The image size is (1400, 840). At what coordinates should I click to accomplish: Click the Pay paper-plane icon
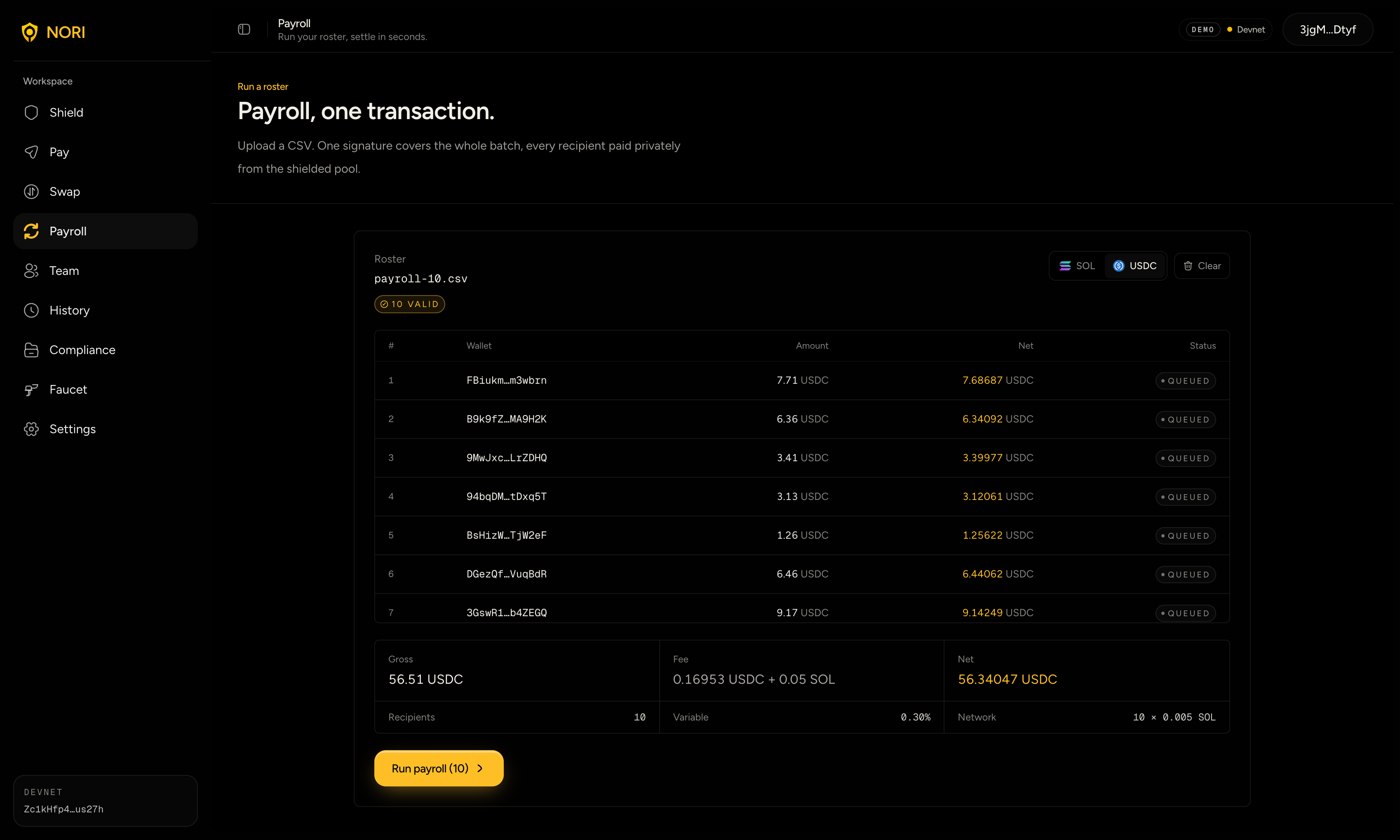pos(31,152)
